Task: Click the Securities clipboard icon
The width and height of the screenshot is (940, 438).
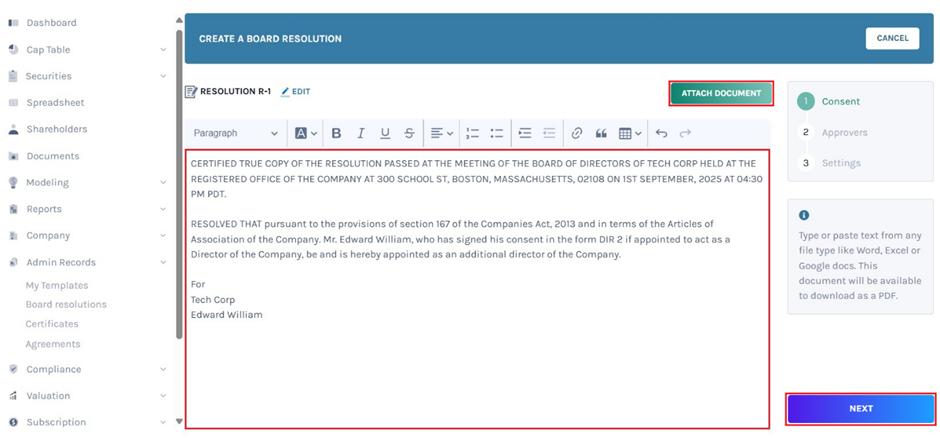Action: pos(13,76)
